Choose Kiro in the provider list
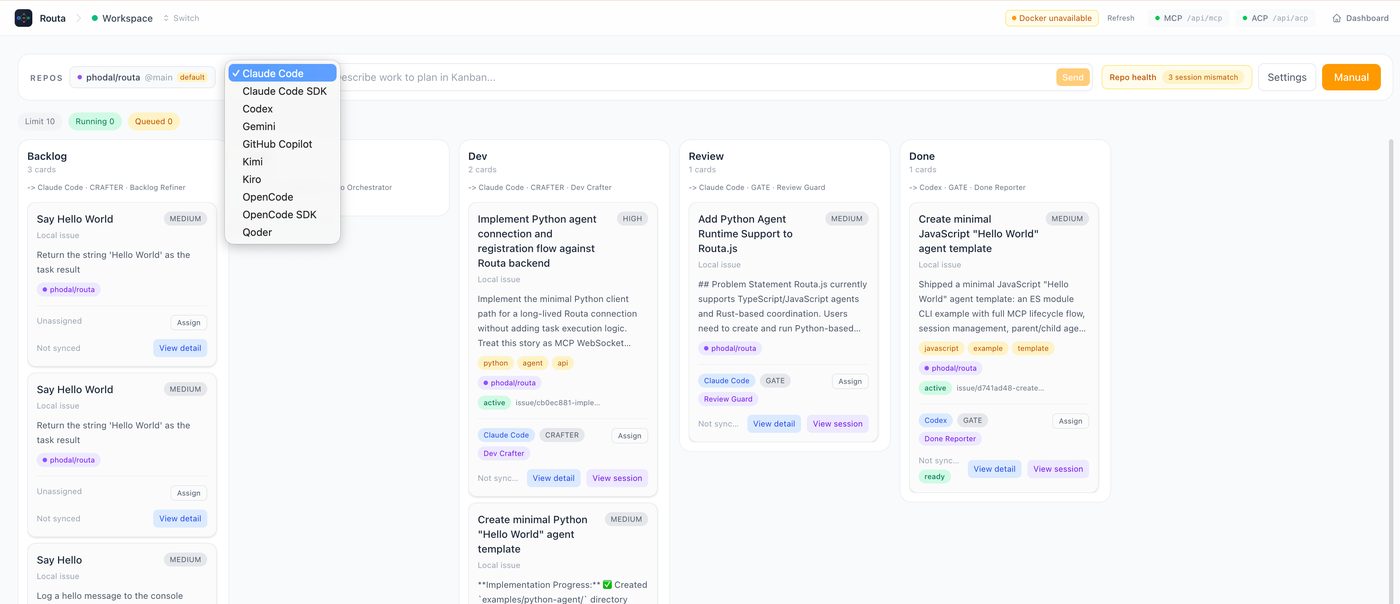 point(283,179)
